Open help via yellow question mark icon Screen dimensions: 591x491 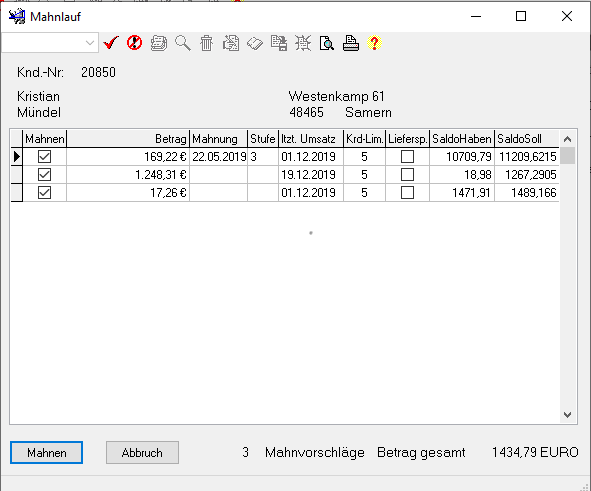click(x=374, y=43)
